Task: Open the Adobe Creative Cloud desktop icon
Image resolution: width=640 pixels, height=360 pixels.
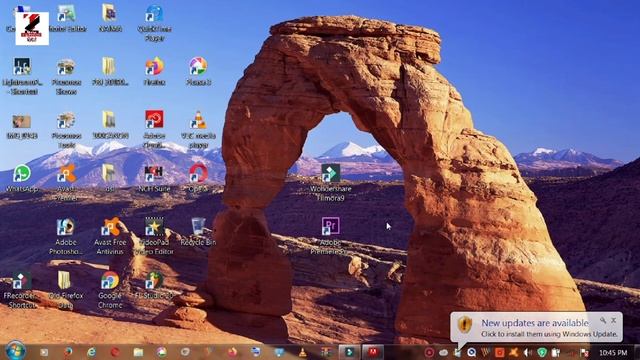Action: click(154, 129)
